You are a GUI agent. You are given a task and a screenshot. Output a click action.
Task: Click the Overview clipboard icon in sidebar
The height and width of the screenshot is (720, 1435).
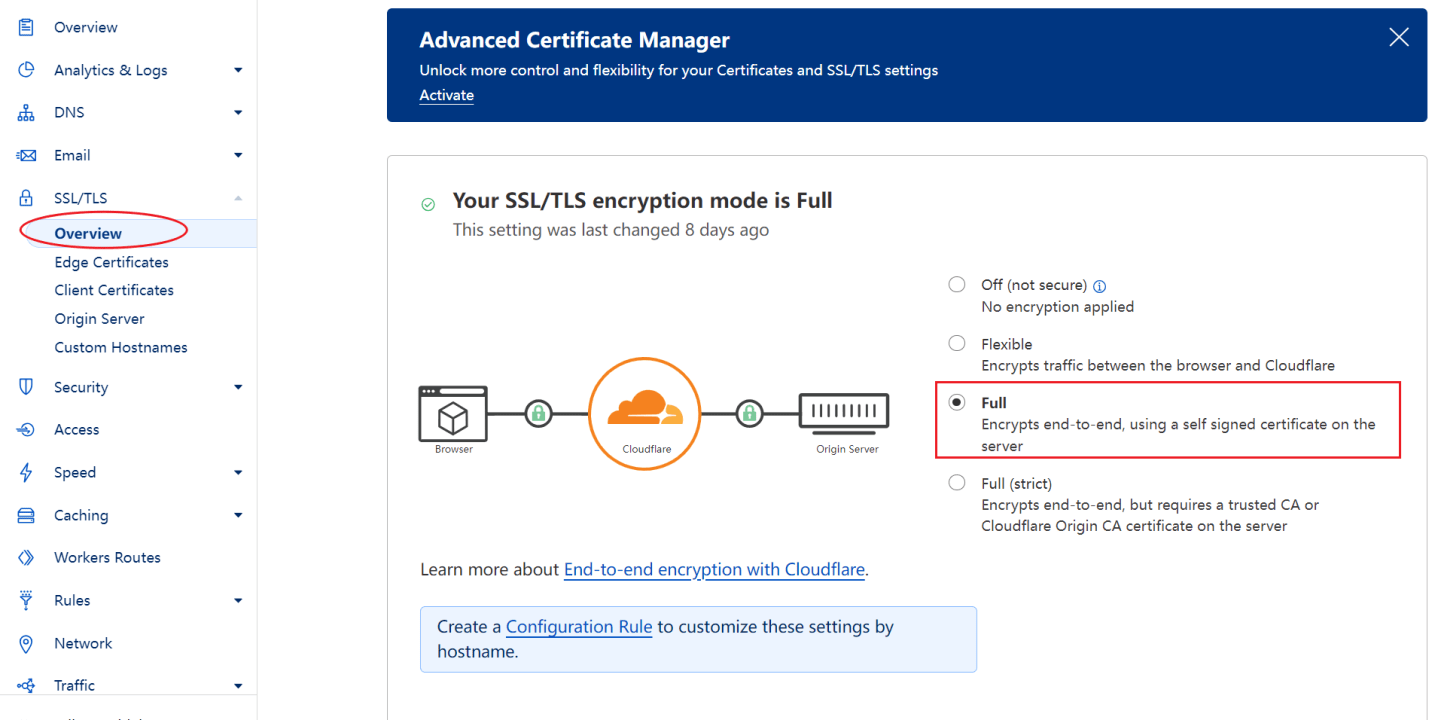pos(26,27)
